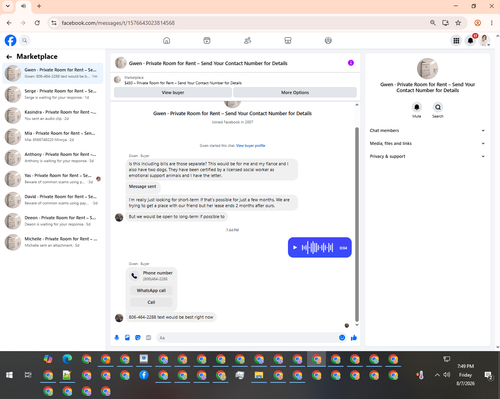Viewport: 500px width, 399px height.
Task: Send a thumbs-up like
Action: (354, 338)
